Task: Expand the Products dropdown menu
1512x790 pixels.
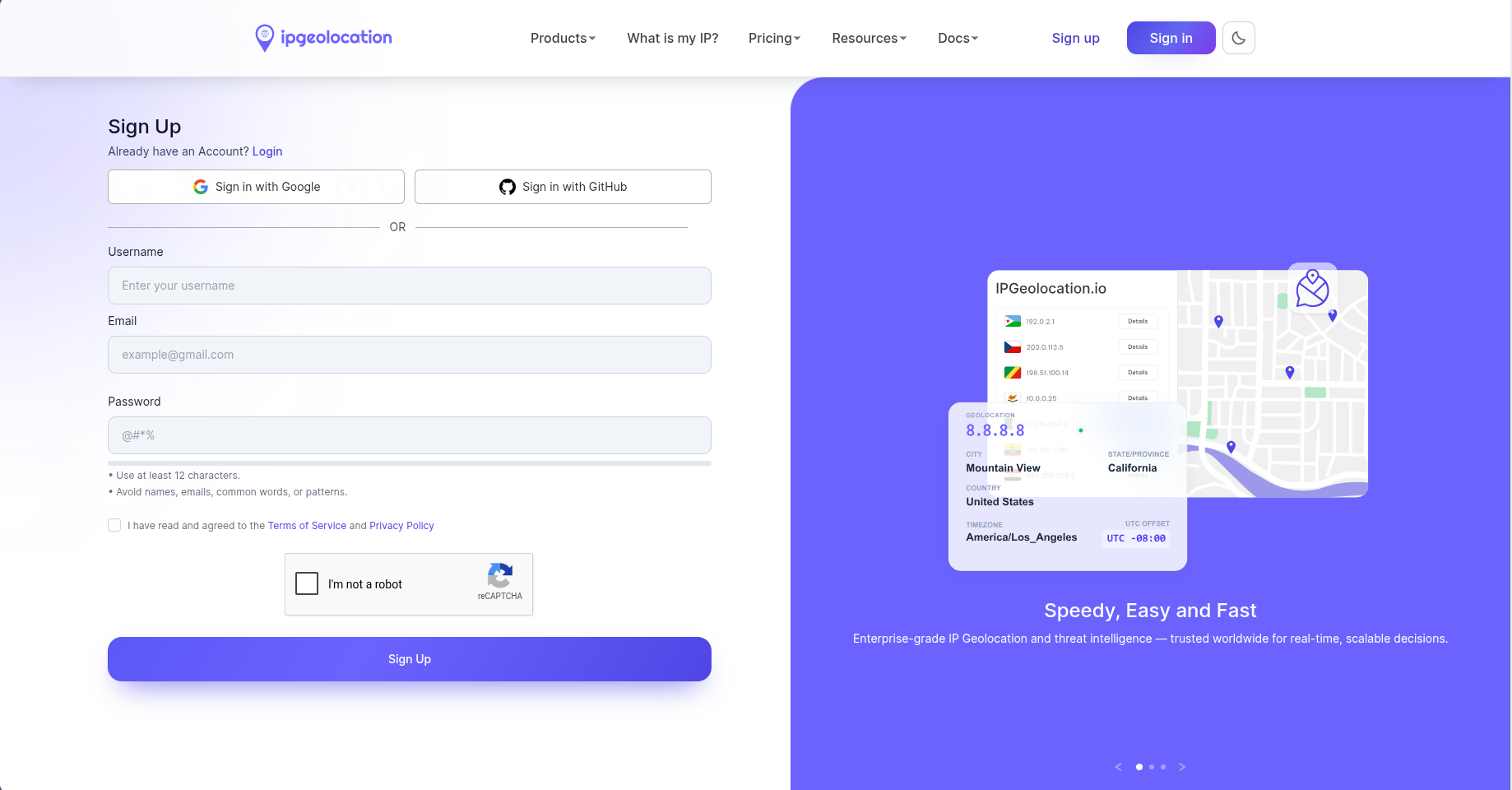Action: click(x=563, y=38)
